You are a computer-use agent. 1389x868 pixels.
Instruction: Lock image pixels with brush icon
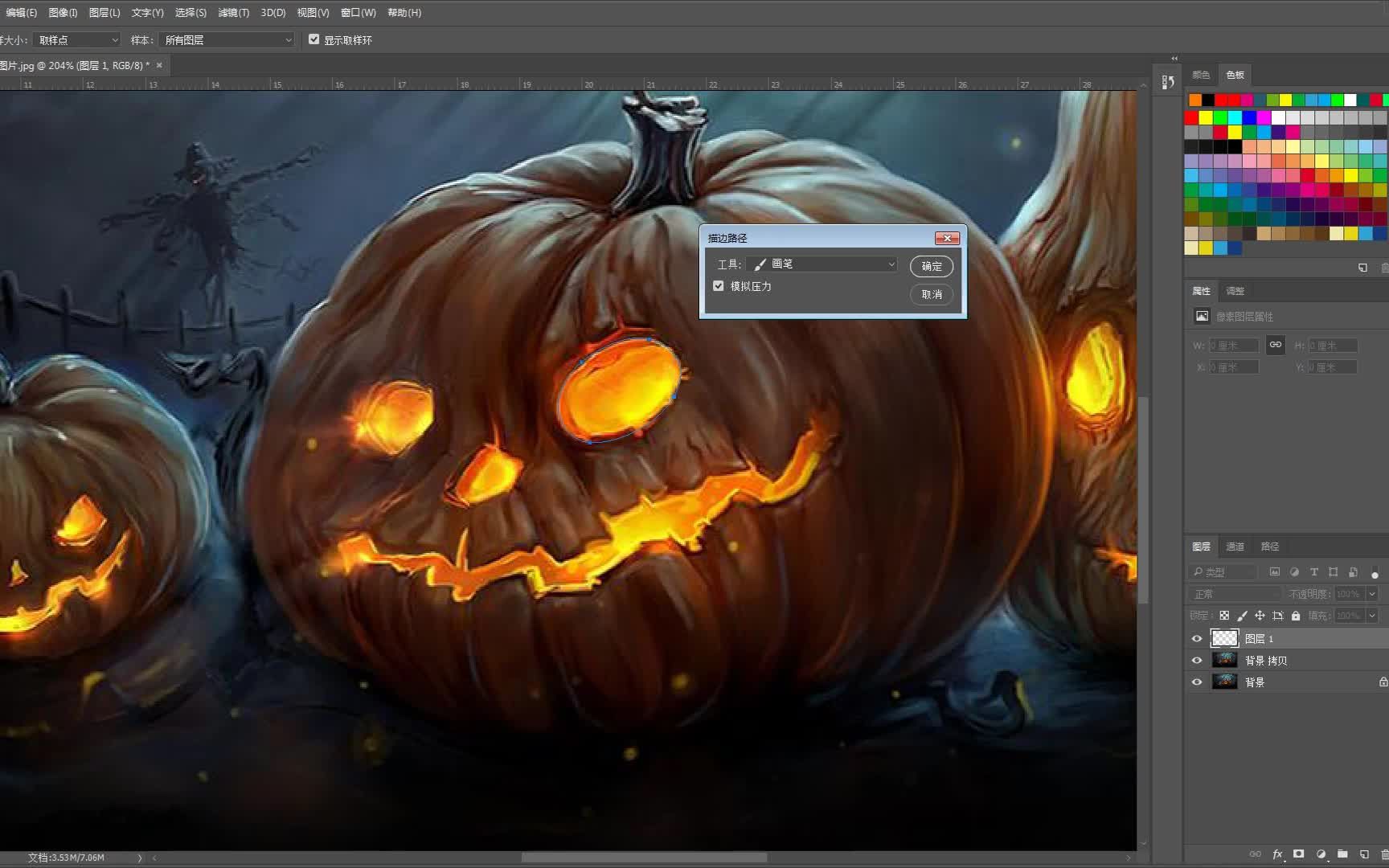1242,616
